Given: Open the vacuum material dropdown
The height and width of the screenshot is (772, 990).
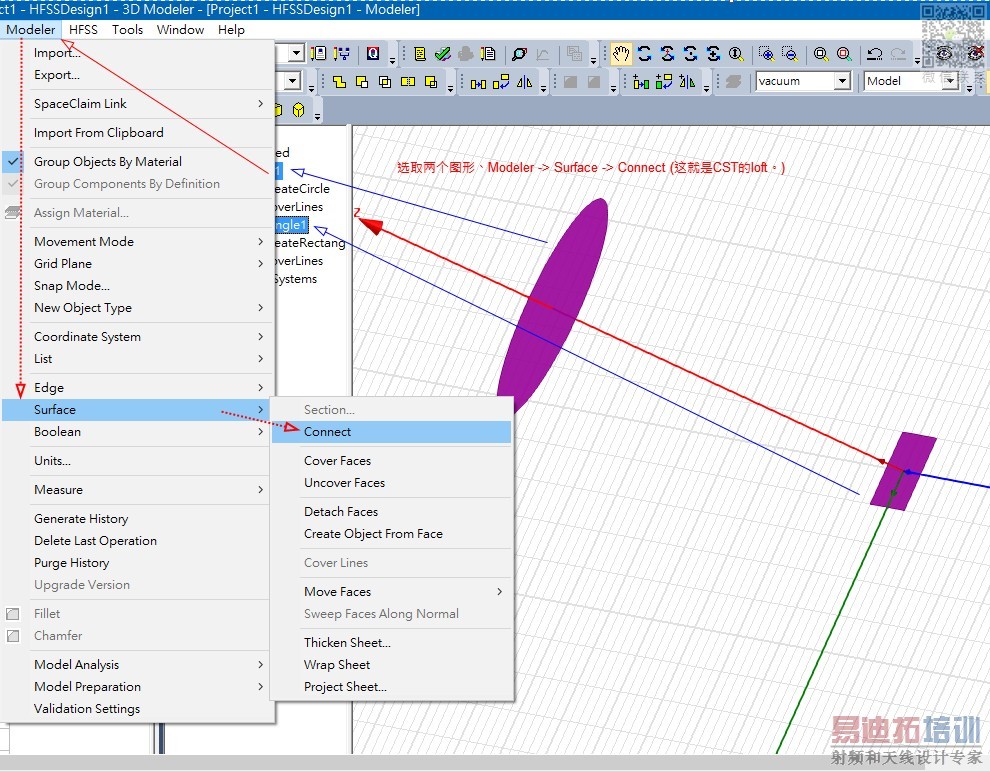Looking at the screenshot, I should [x=842, y=81].
